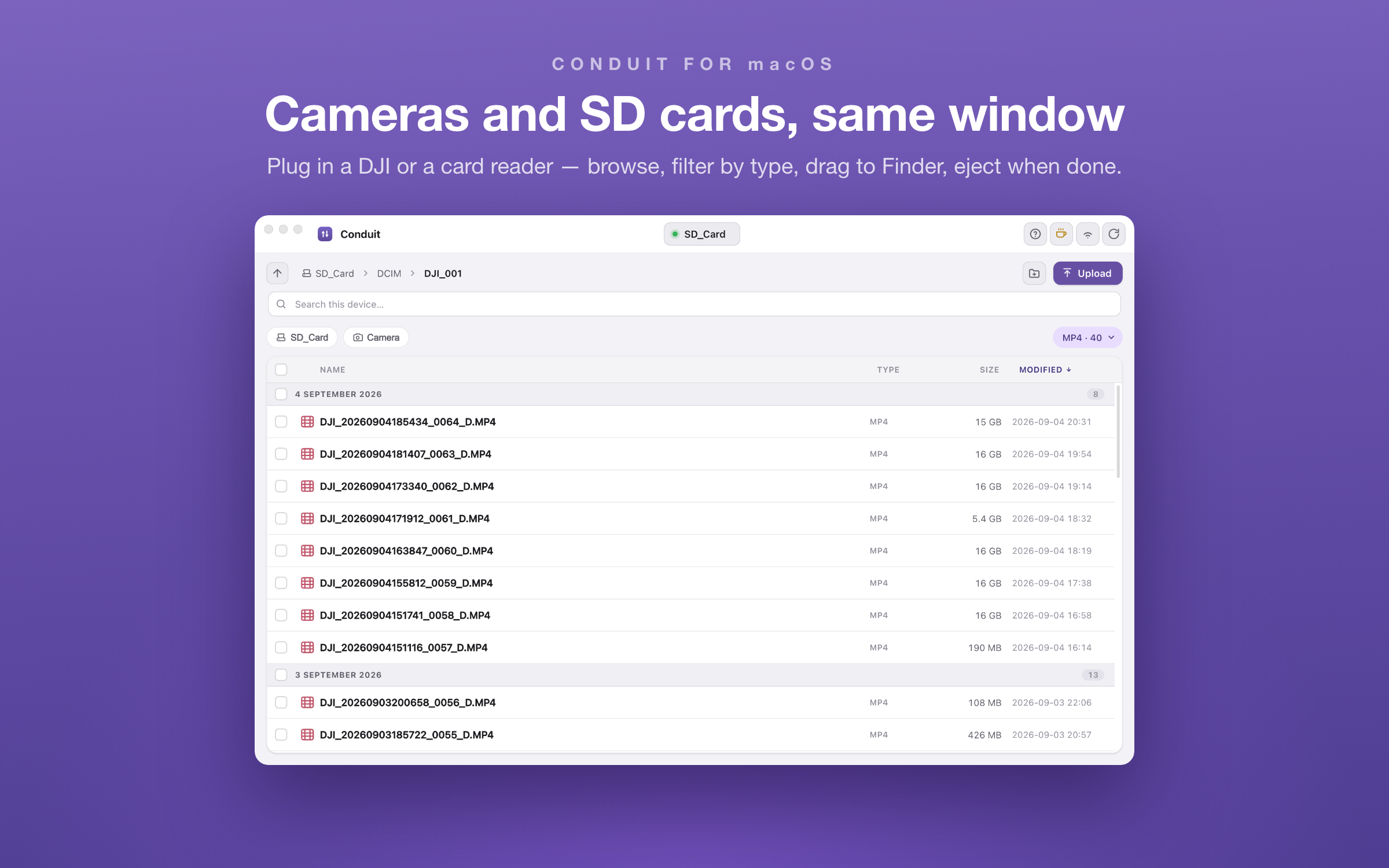Check the box for DJI_20260904151116_0057_D.MP4
Screen dimensions: 1389x868
click(281, 648)
